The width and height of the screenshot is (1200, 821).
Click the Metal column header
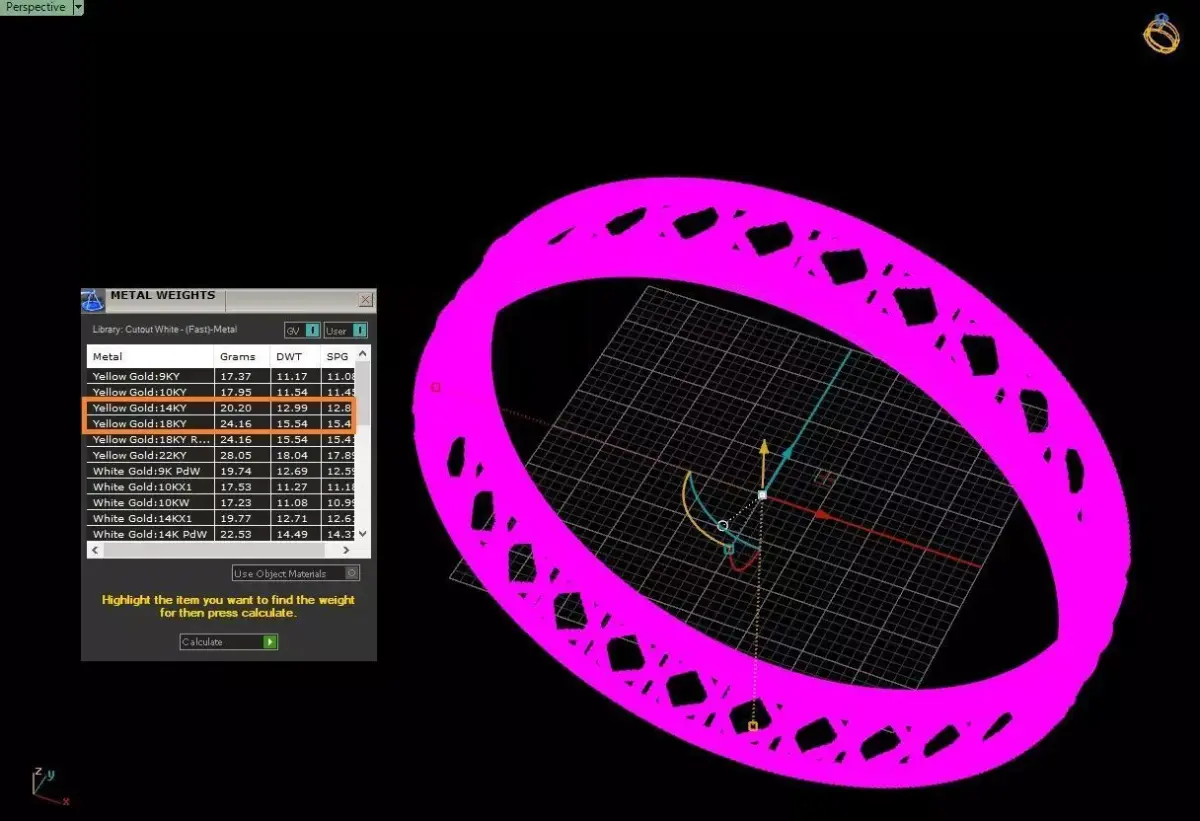coord(150,356)
